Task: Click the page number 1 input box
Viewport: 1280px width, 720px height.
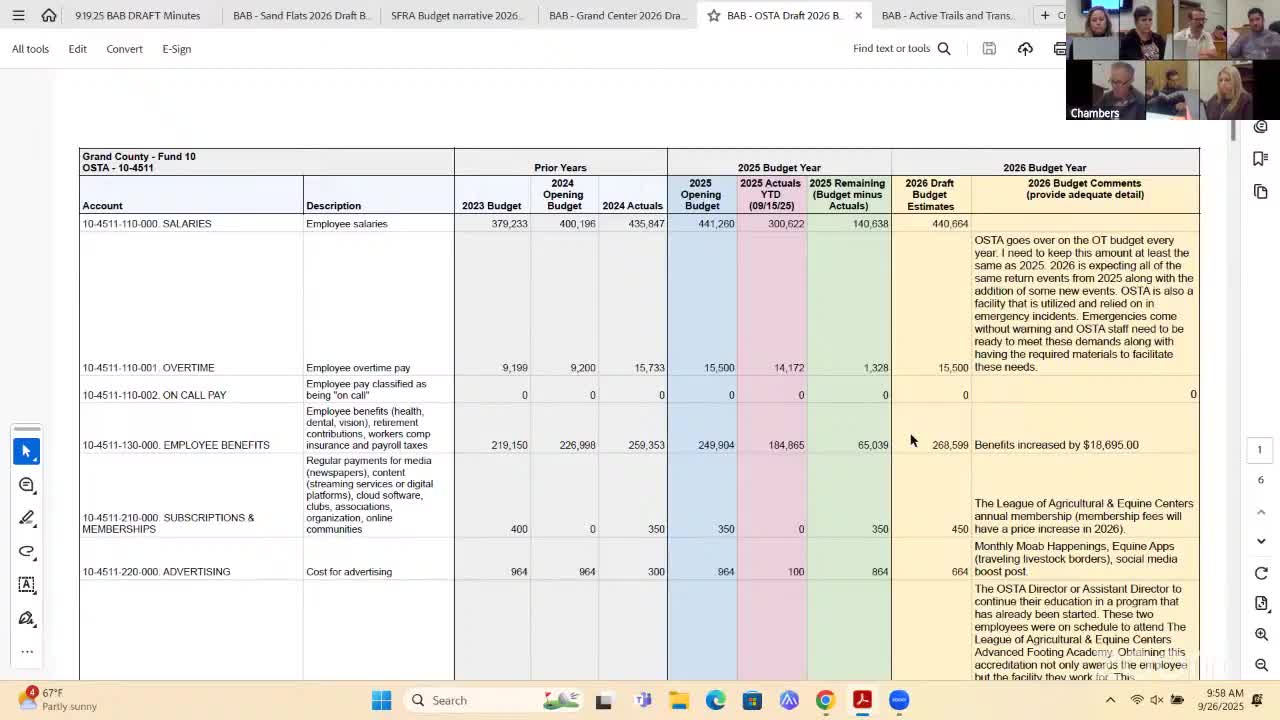Action: point(1259,450)
